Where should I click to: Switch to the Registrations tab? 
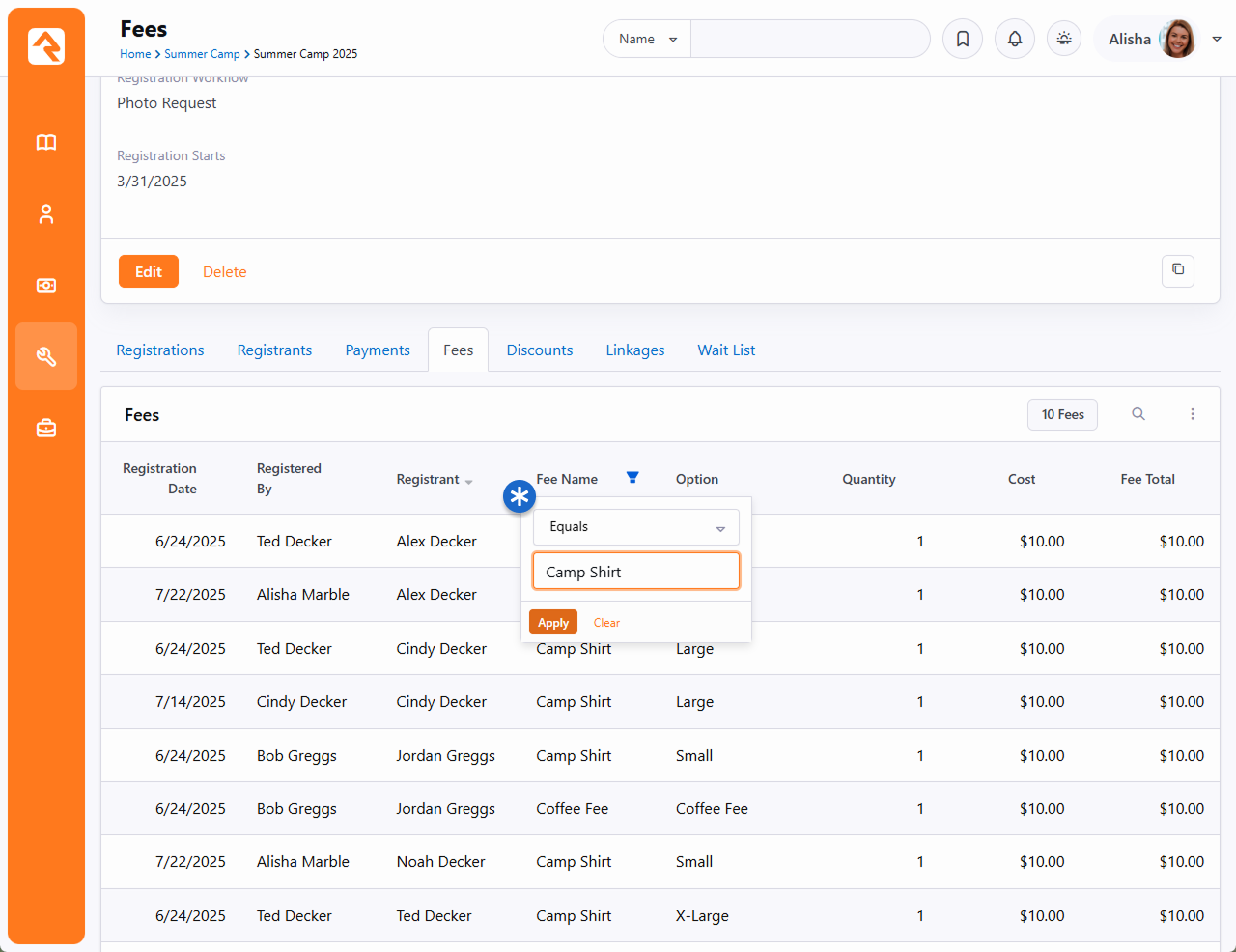coord(160,350)
